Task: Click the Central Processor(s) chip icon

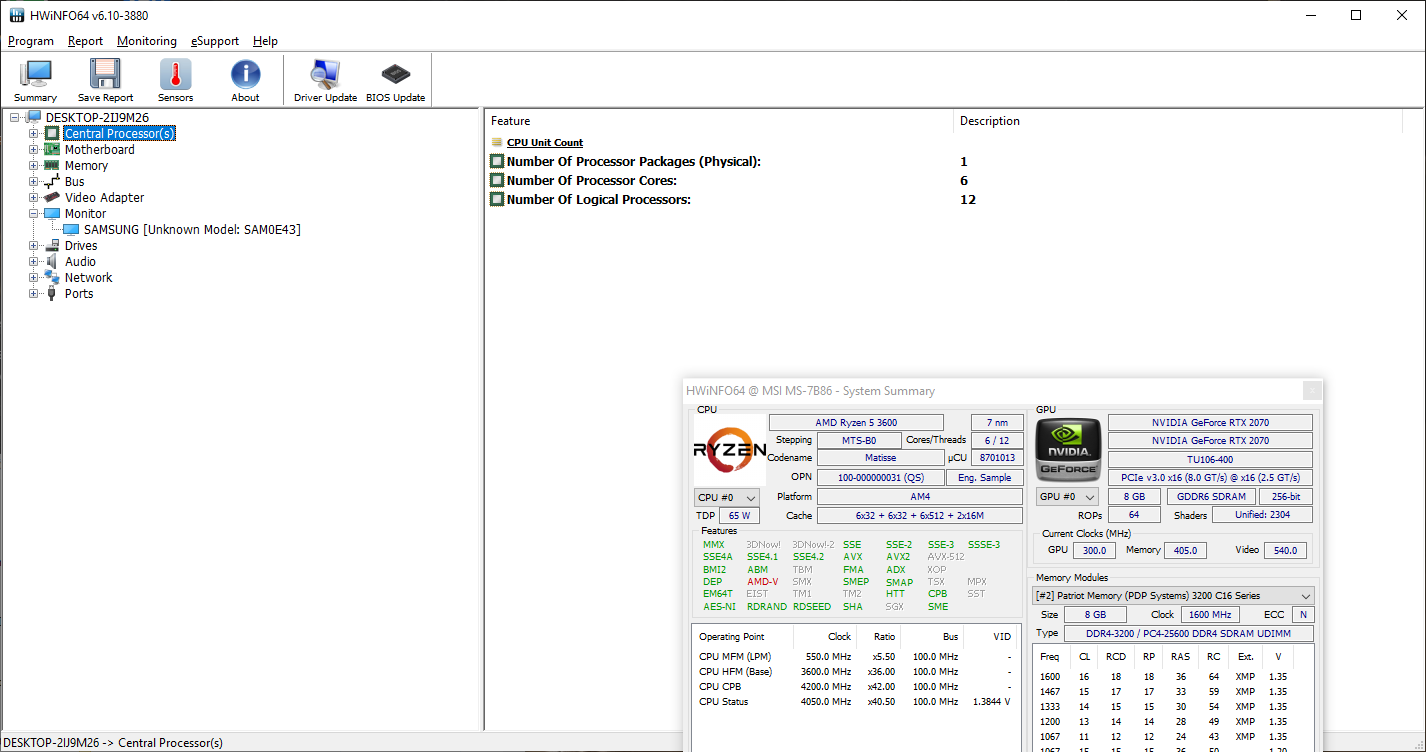Action: coord(52,133)
